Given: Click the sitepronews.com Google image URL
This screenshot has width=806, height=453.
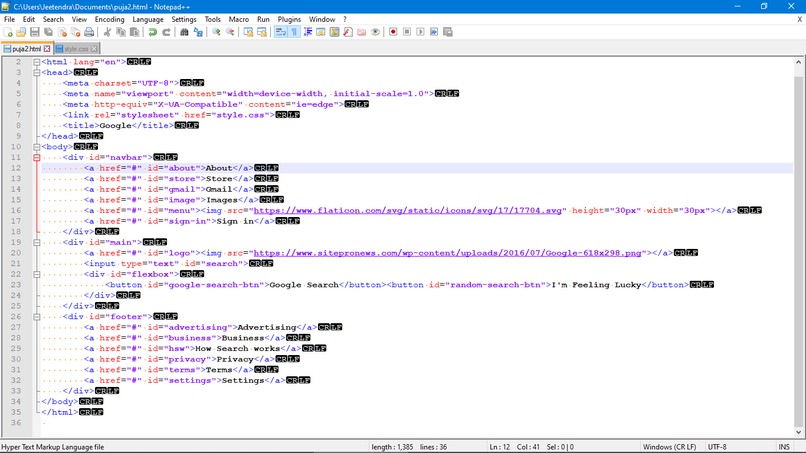Looking at the screenshot, I should 448,253.
